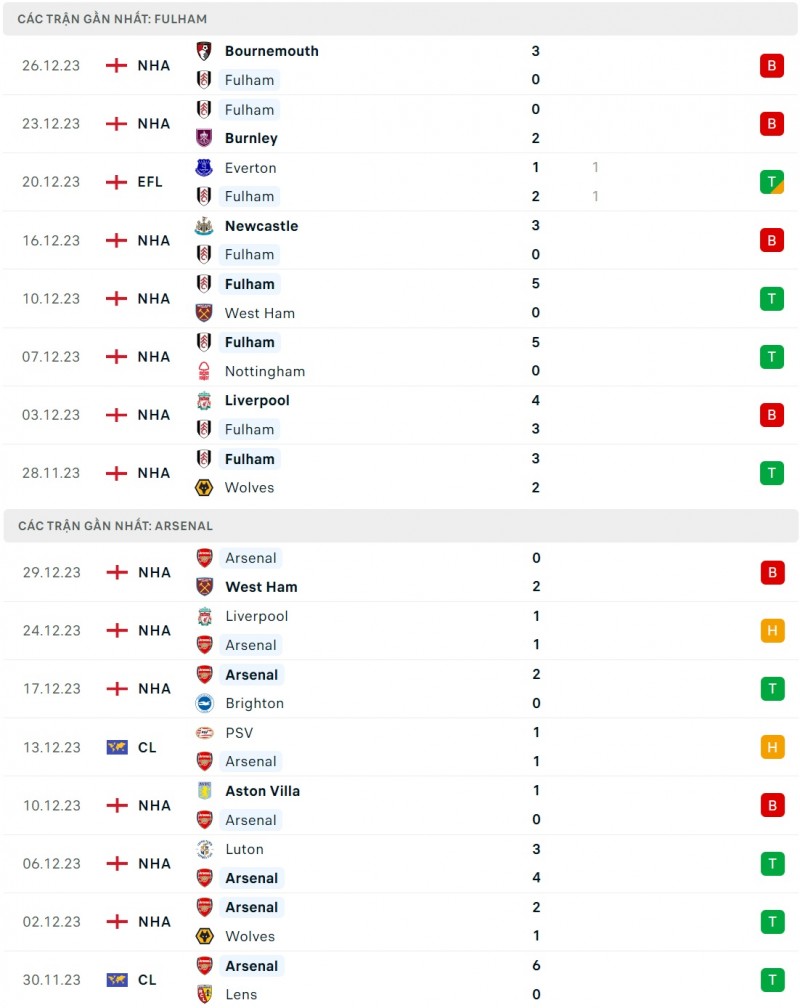Click the Everton club crest icon

point(204,167)
